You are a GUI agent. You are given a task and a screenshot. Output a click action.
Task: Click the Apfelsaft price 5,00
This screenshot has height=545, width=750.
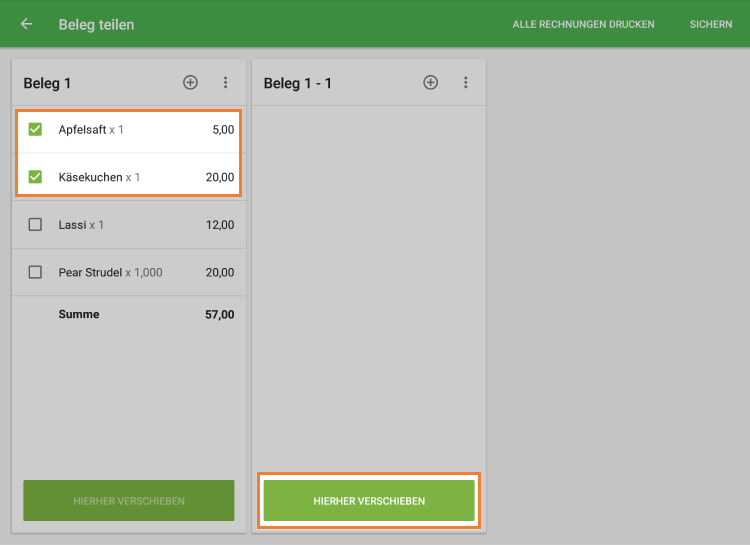[x=223, y=130]
